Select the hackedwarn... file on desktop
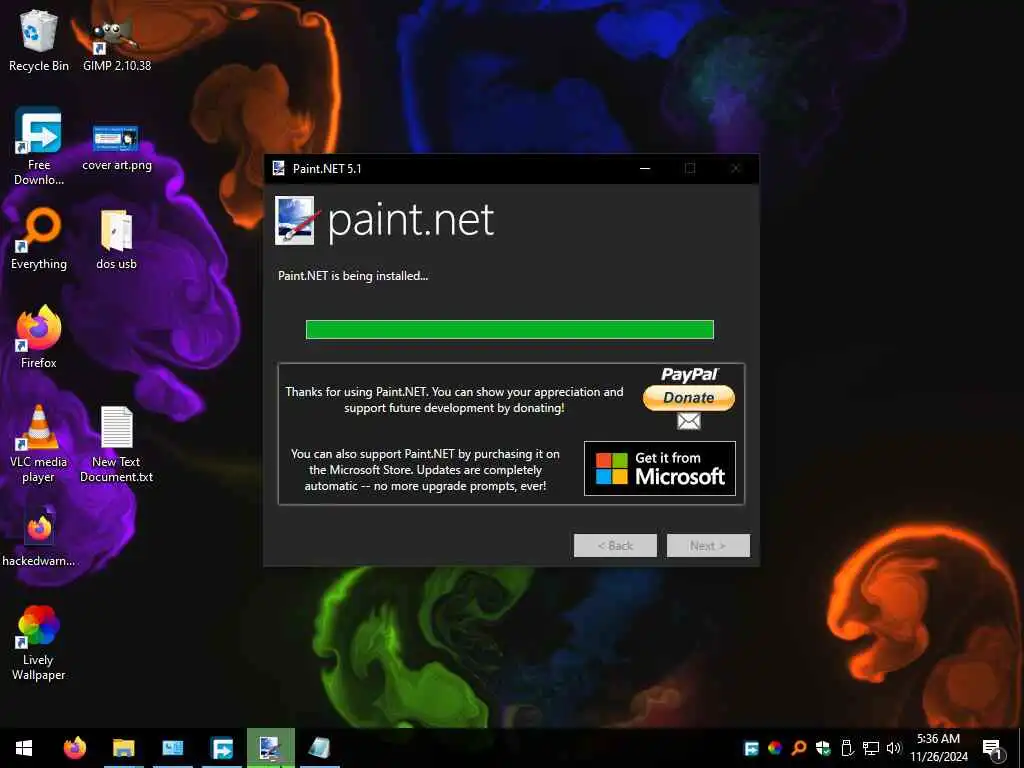This screenshot has width=1024, height=768. coord(39,536)
